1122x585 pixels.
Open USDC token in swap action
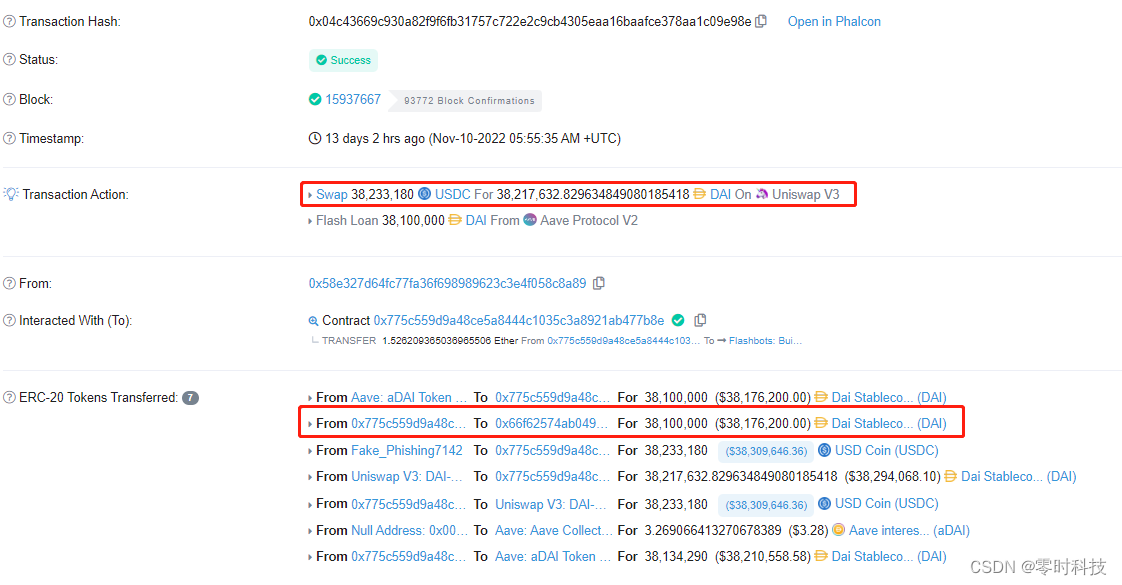453,195
